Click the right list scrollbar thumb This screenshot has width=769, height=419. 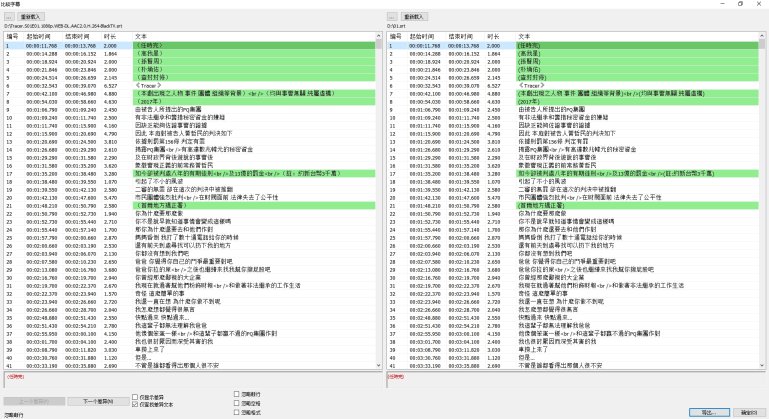(x=762, y=44)
